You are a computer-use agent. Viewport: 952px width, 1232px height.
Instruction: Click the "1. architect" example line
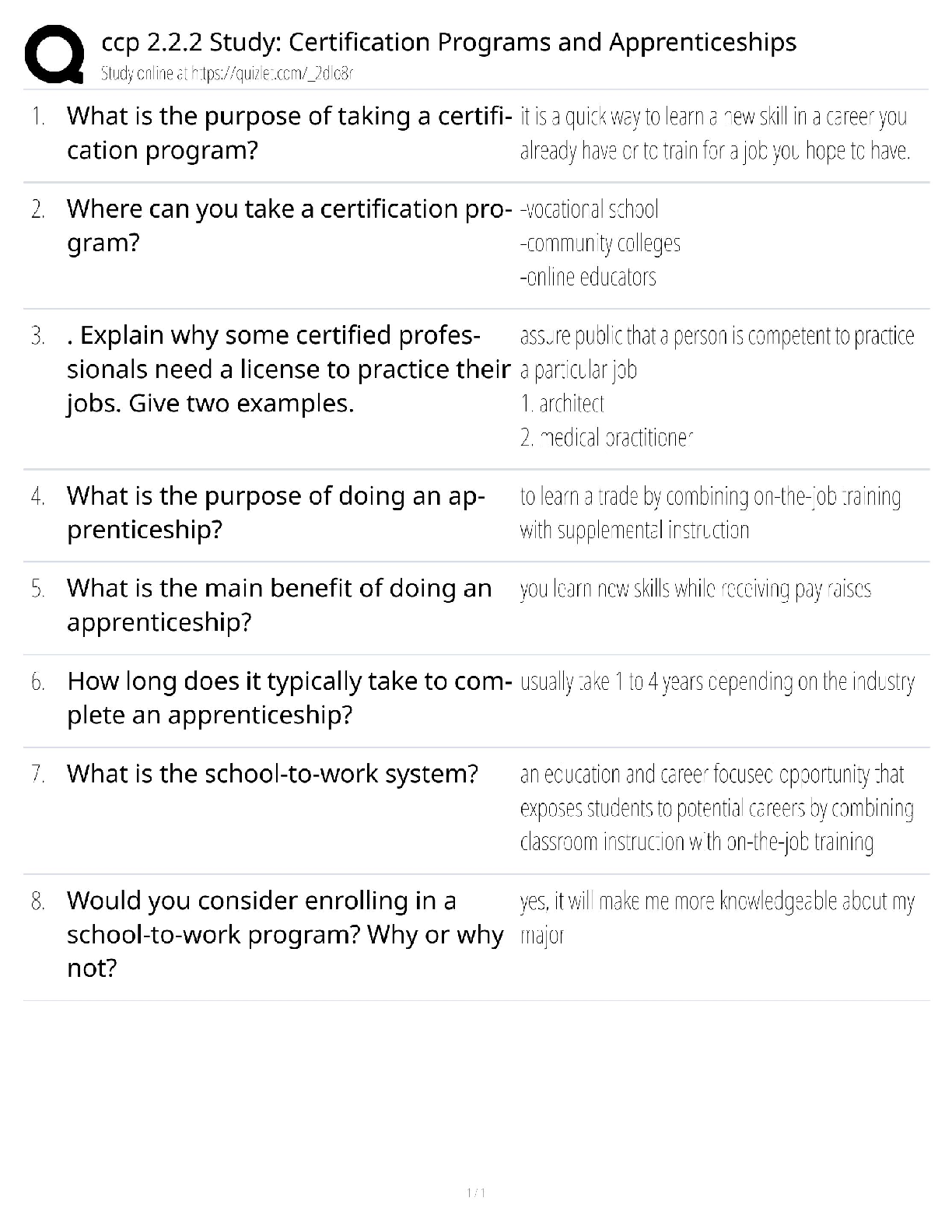[562, 404]
